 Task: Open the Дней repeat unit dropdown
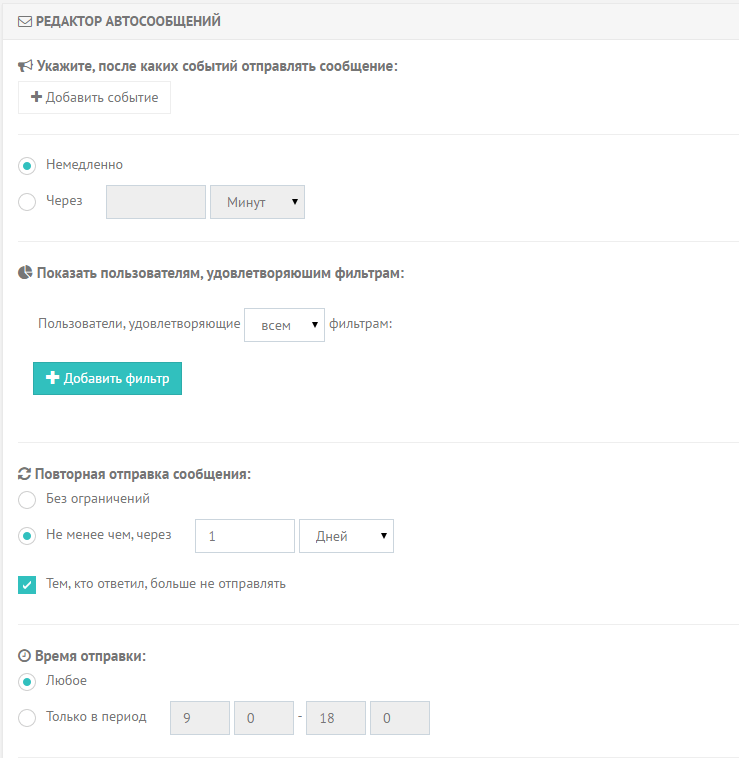[346, 536]
